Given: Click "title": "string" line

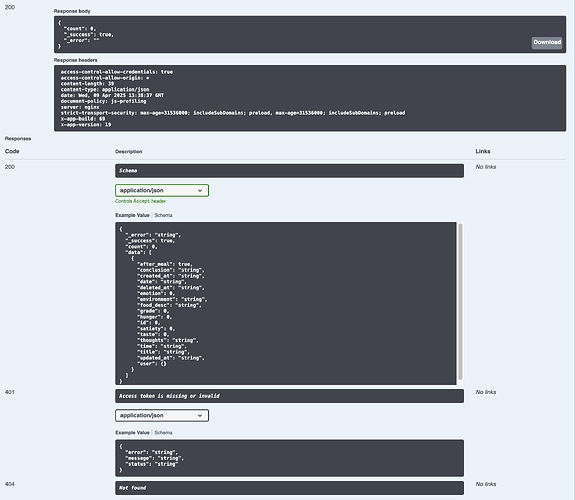Looking at the screenshot, I should click(163, 352).
